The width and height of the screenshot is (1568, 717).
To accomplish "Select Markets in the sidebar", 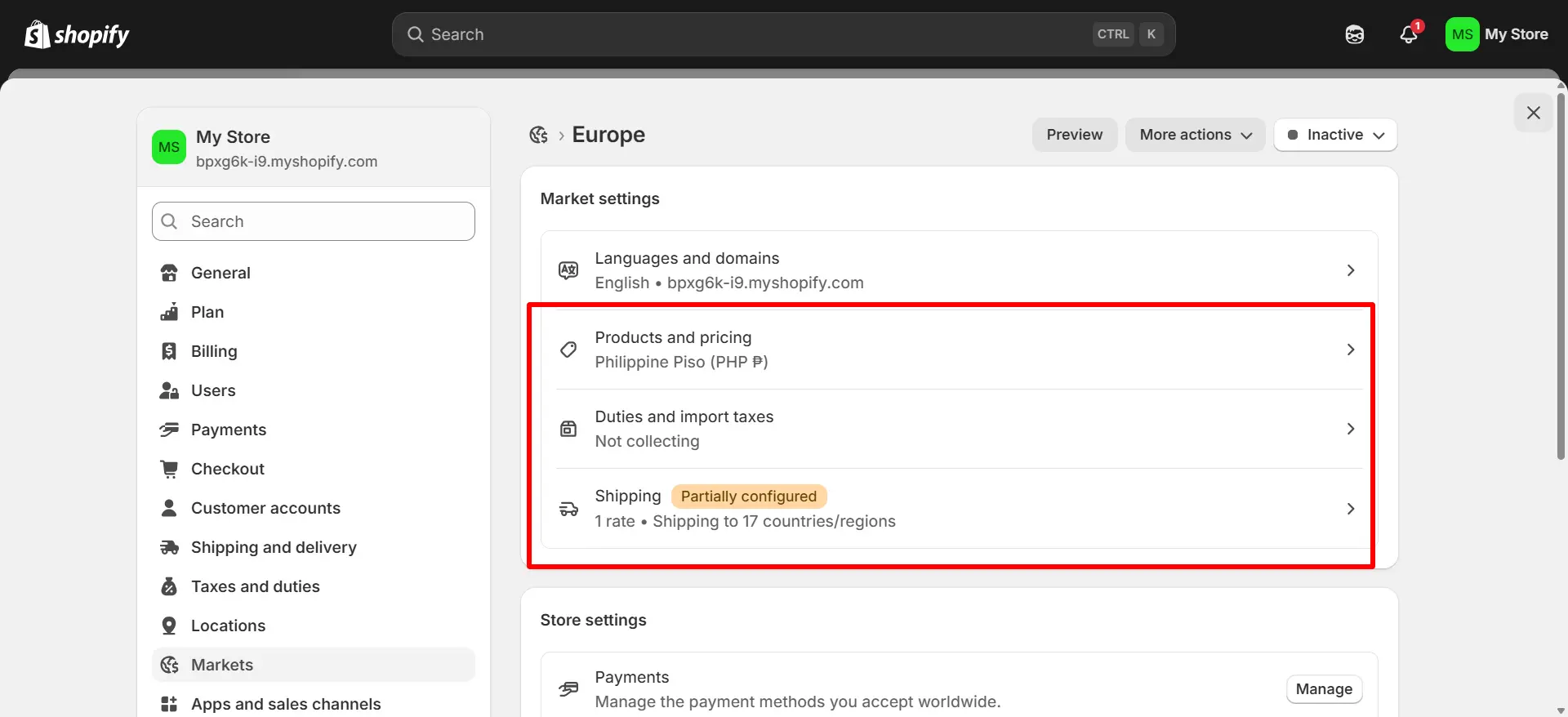I will [314, 665].
